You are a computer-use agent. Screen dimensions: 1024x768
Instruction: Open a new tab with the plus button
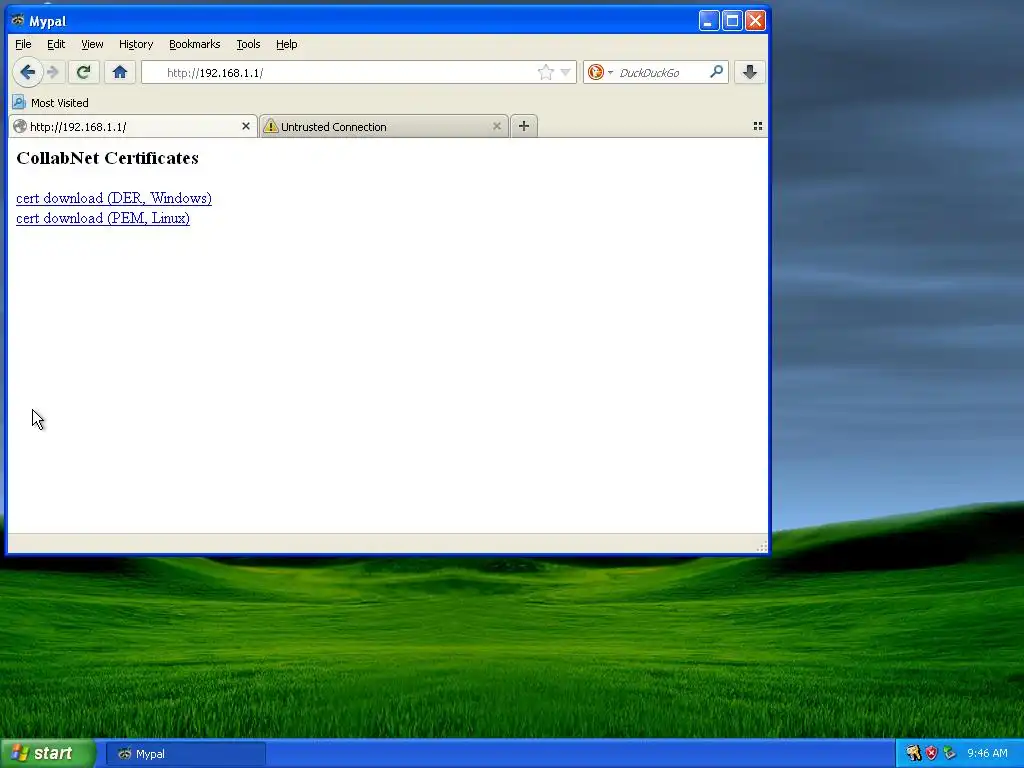524,126
